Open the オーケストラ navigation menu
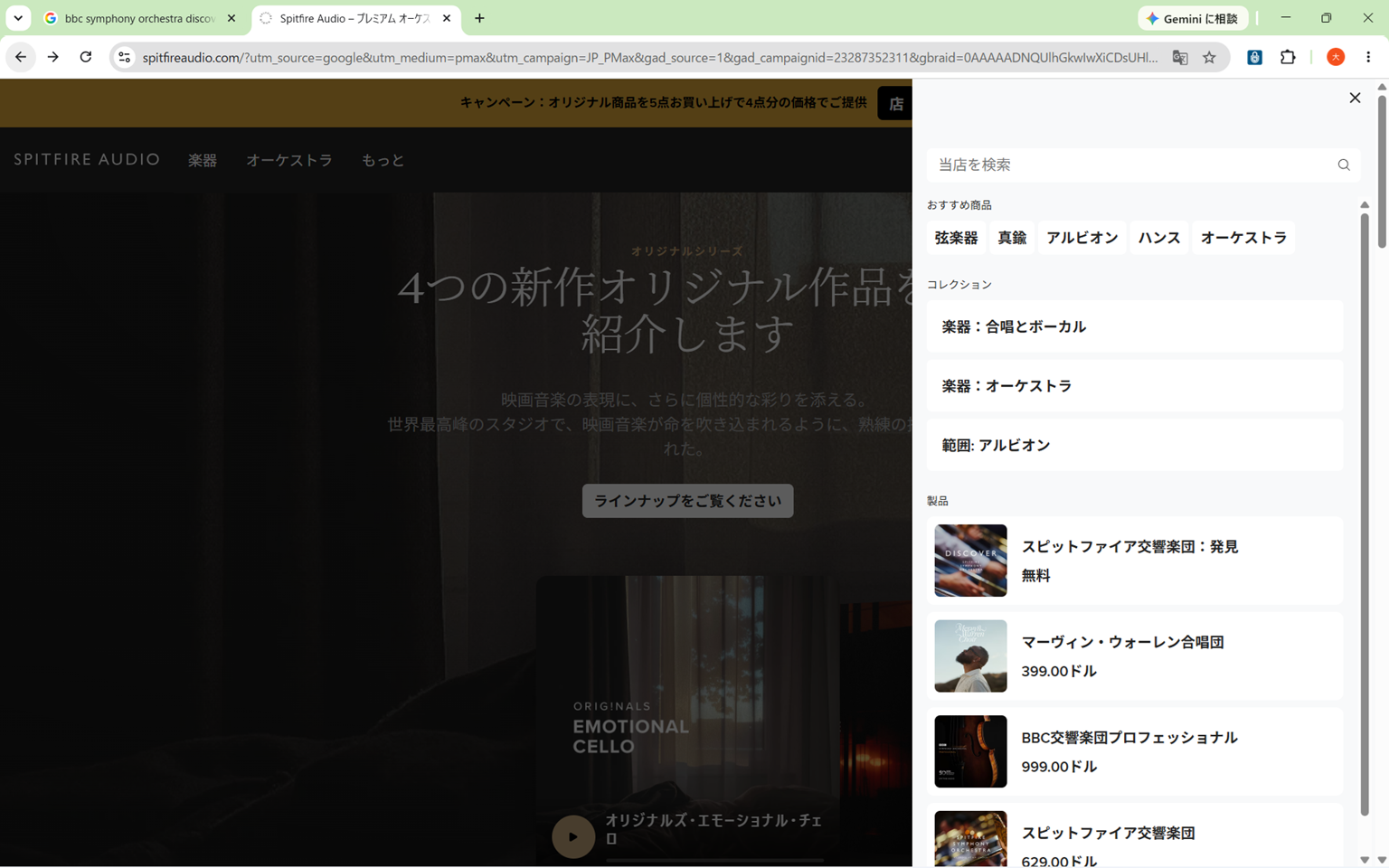Viewport: 1389px width, 868px height. pyautogui.click(x=289, y=160)
